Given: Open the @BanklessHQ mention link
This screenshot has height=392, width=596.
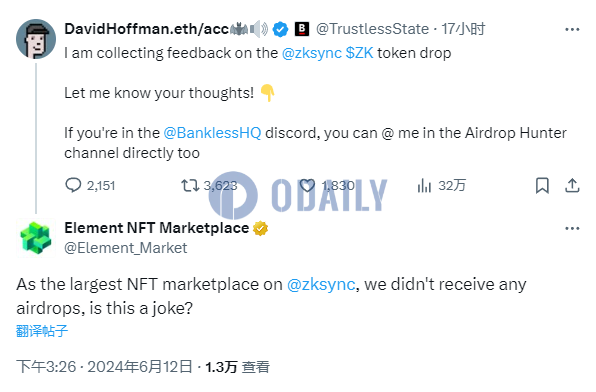Looking at the screenshot, I should coord(212,133).
